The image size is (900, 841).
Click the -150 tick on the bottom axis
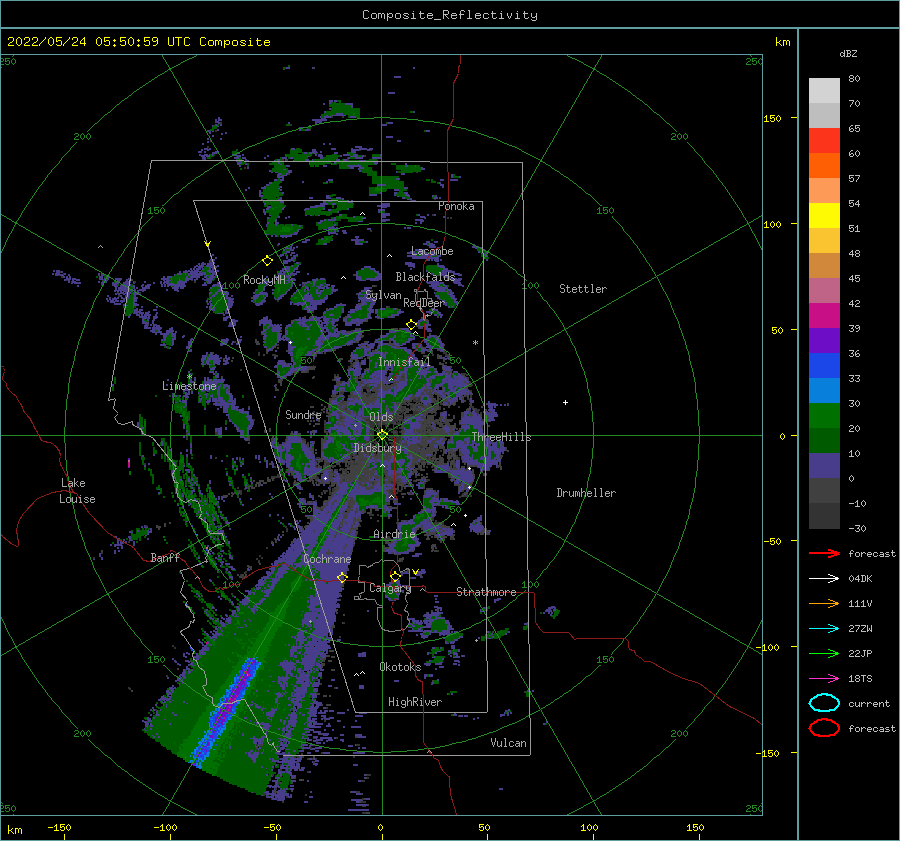pos(59,827)
